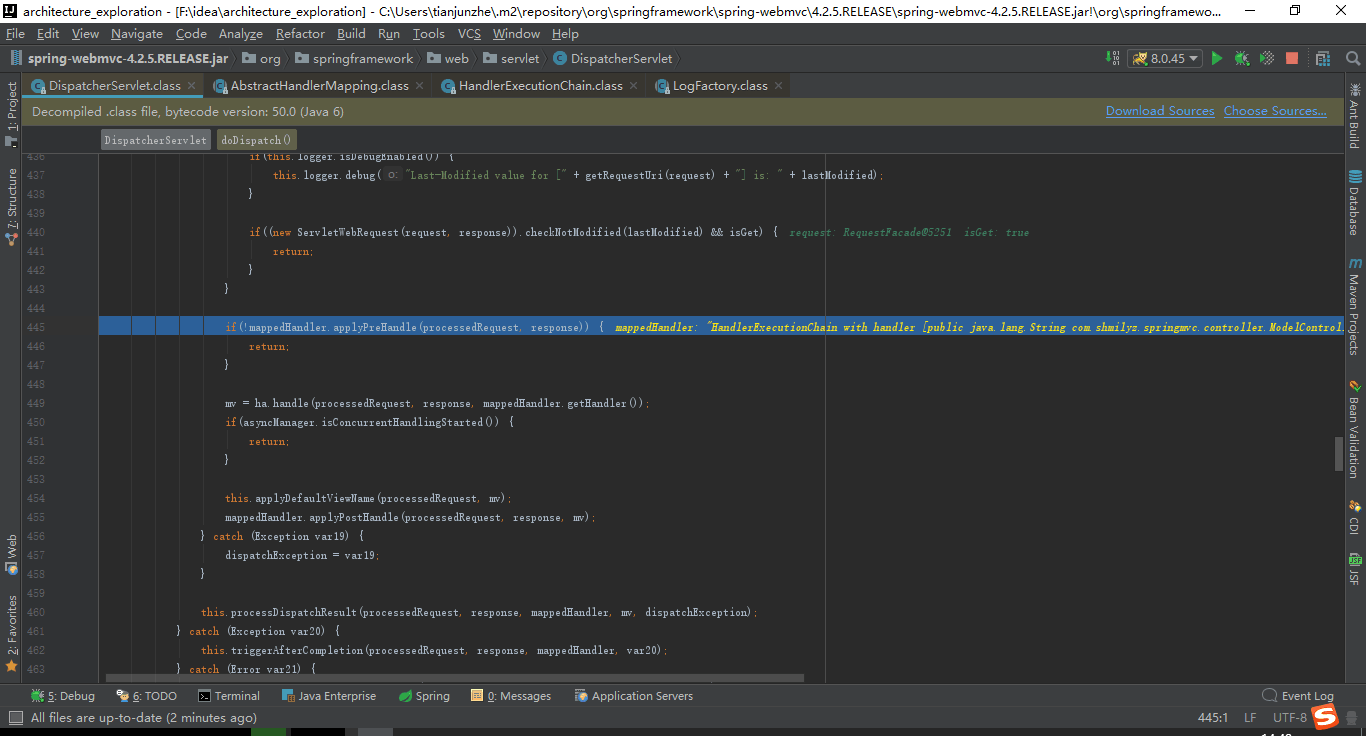Open the Tomcat 8.0.45 run configuration dropdown
Screen dimensions: 1366x736
tap(1165, 59)
